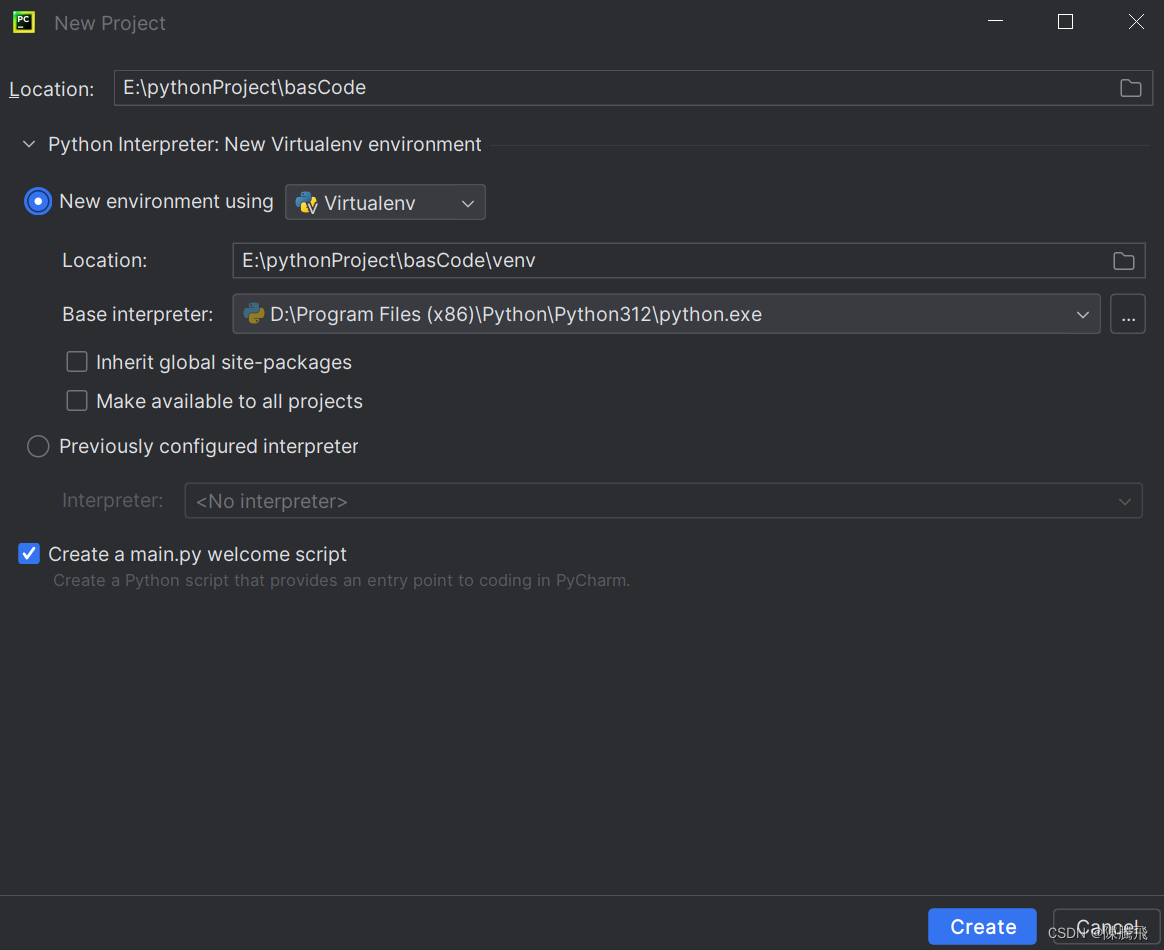Screen dimensions: 1164x950
Task: Click the Cancel button
Action: coord(1106,926)
